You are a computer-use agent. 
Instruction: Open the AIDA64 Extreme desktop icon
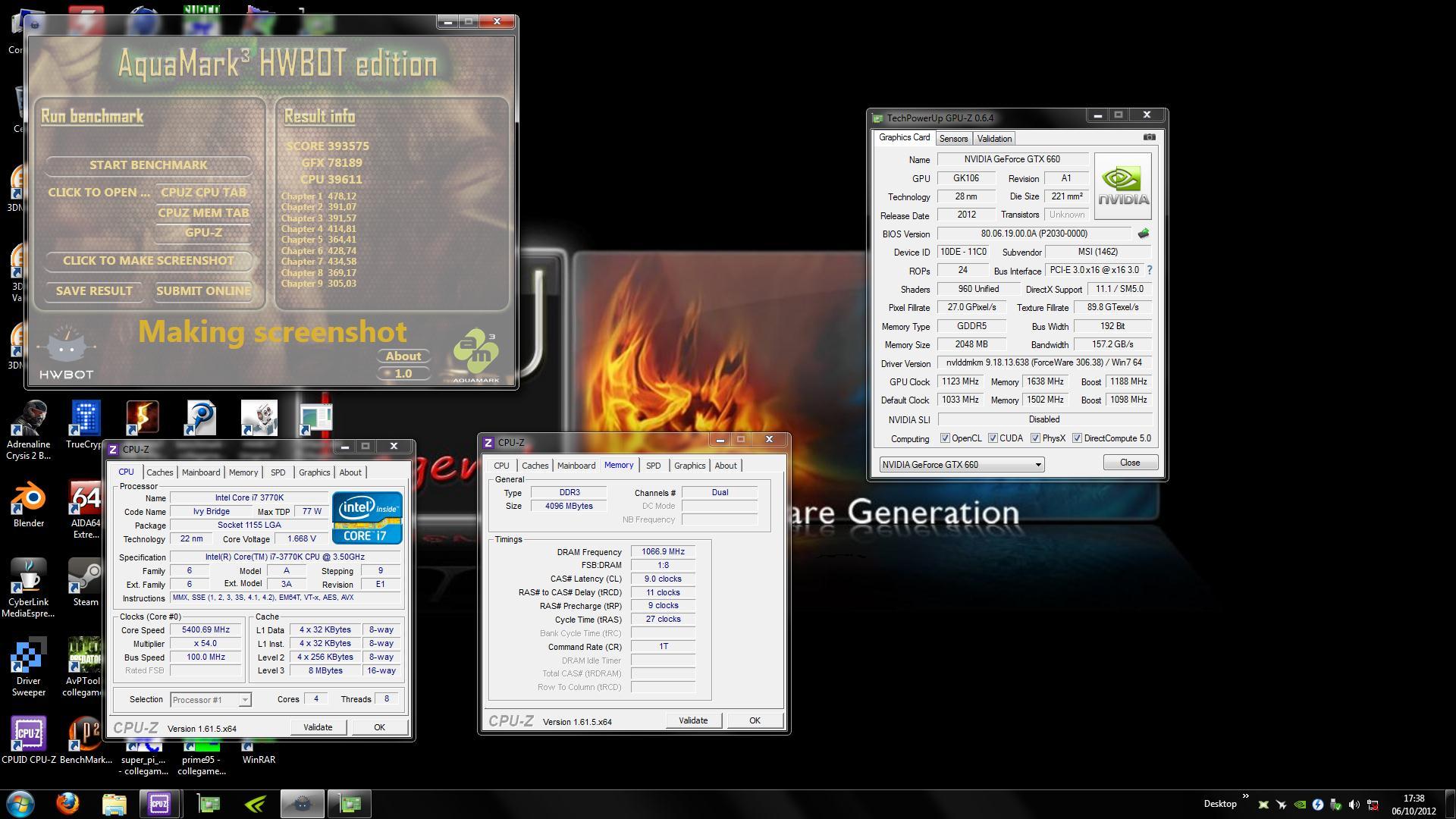point(86,510)
